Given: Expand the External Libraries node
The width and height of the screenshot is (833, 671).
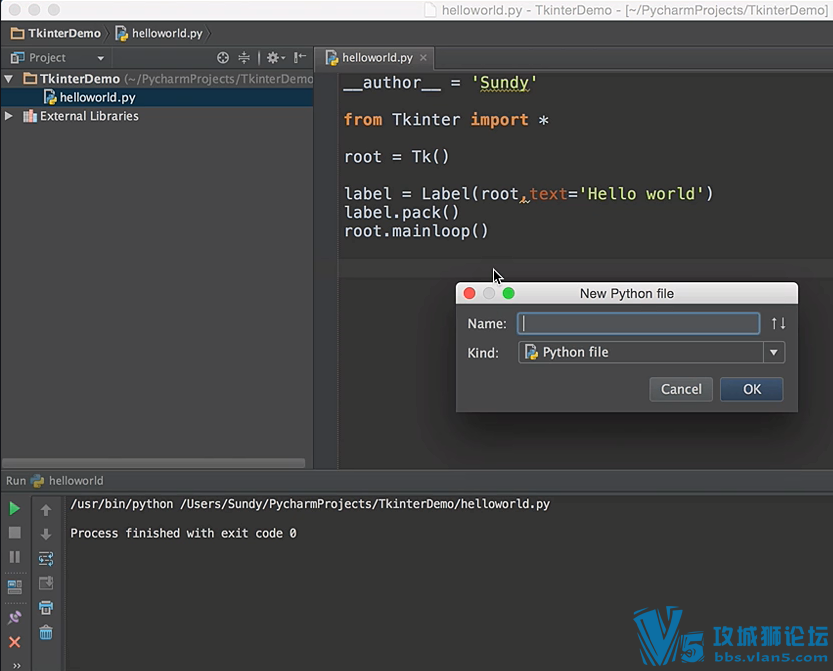Looking at the screenshot, I should coord(8,116).
